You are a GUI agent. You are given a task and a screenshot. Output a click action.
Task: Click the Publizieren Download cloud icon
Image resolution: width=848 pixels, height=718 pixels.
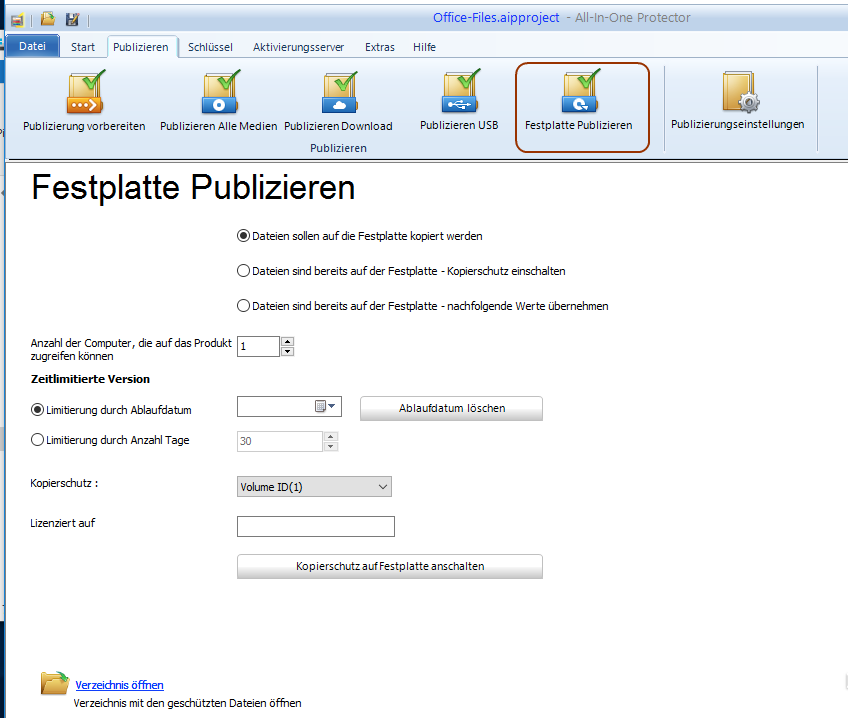339,93
